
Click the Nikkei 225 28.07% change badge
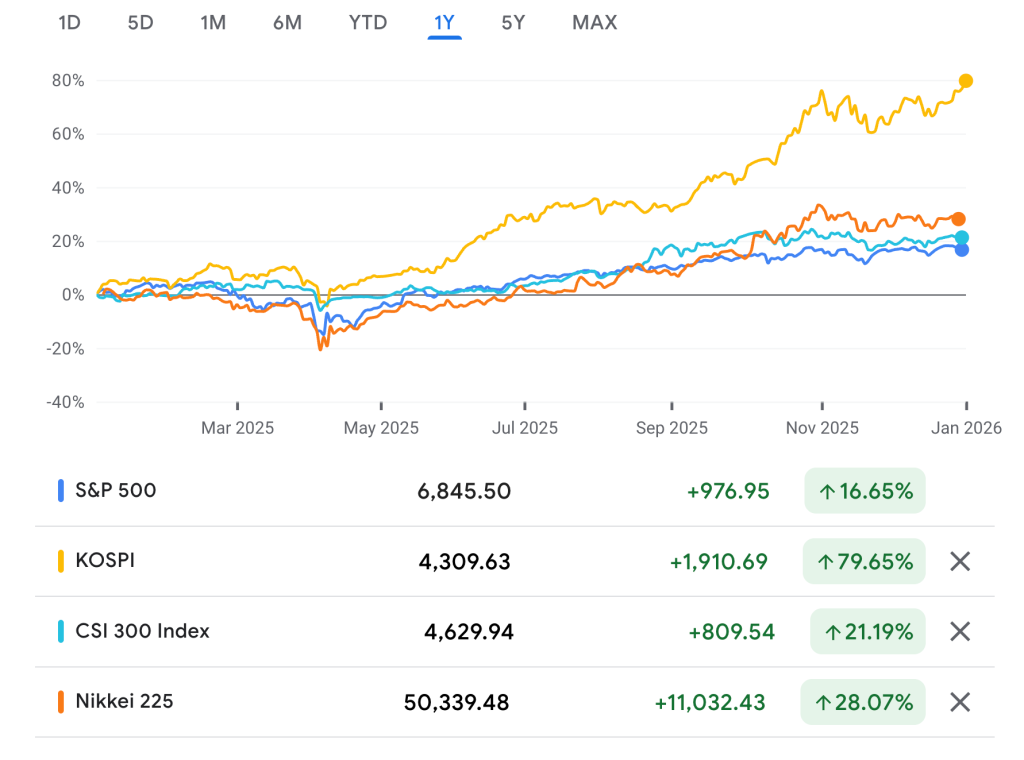(863, 702)
